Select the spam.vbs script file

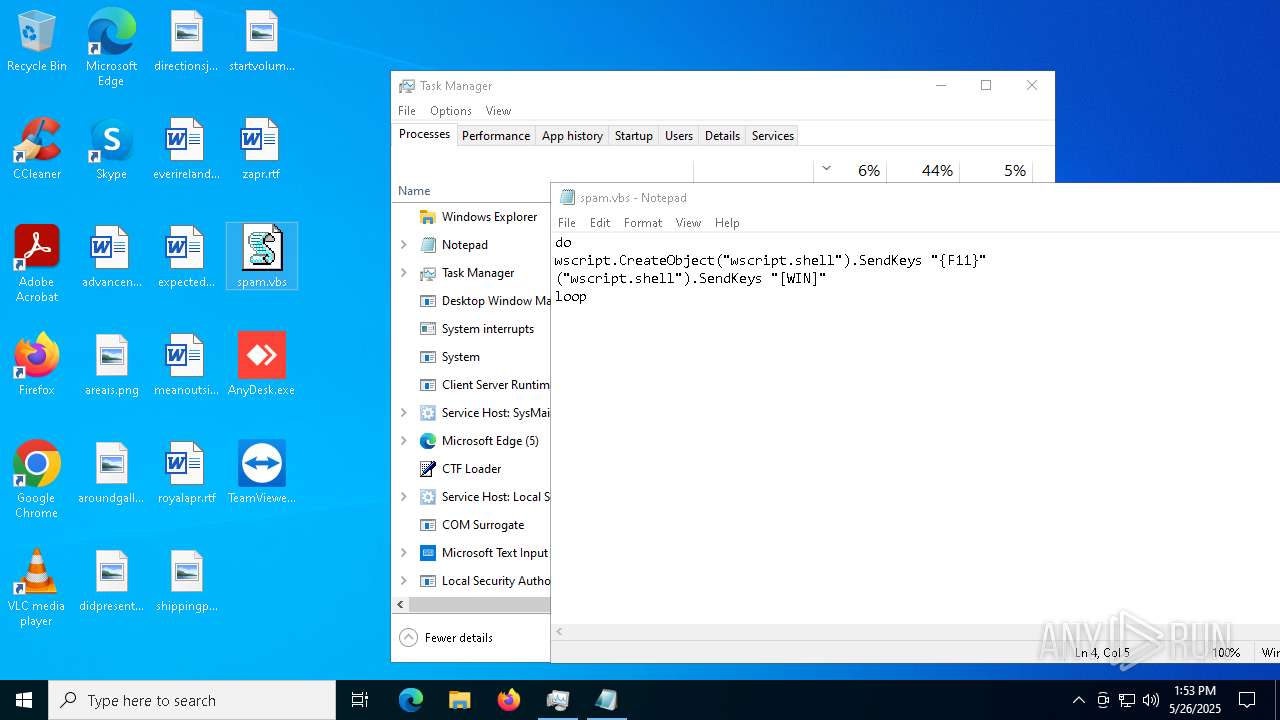261,256
